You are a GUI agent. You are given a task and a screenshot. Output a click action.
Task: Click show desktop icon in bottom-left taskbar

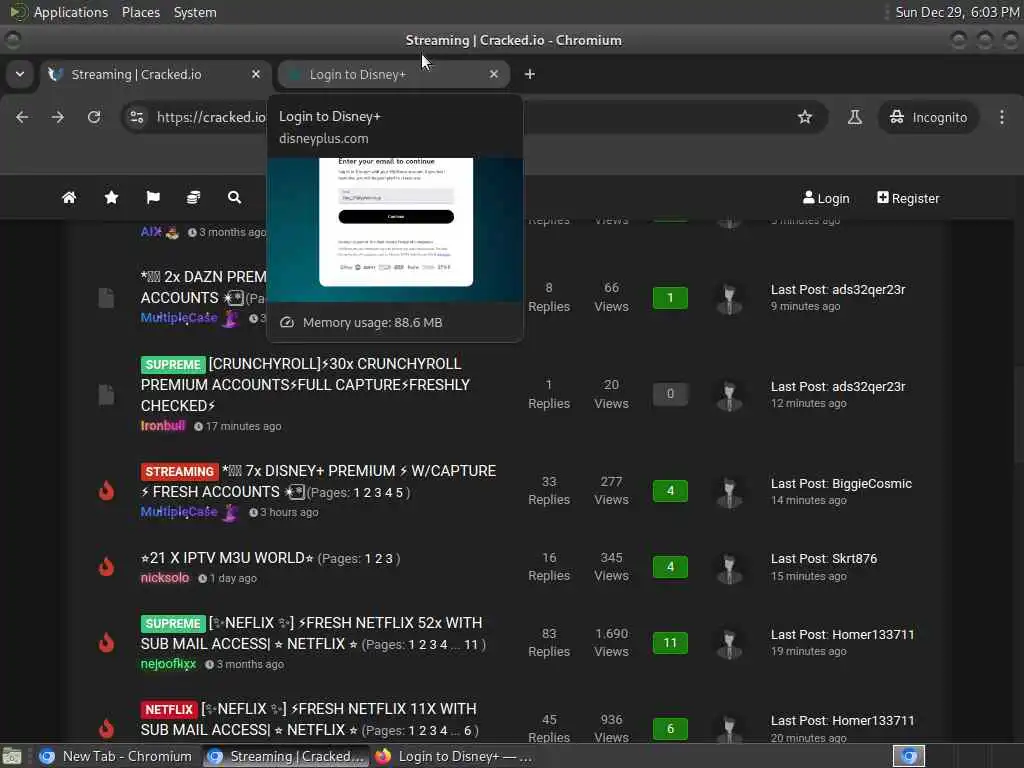click(12, 756)
